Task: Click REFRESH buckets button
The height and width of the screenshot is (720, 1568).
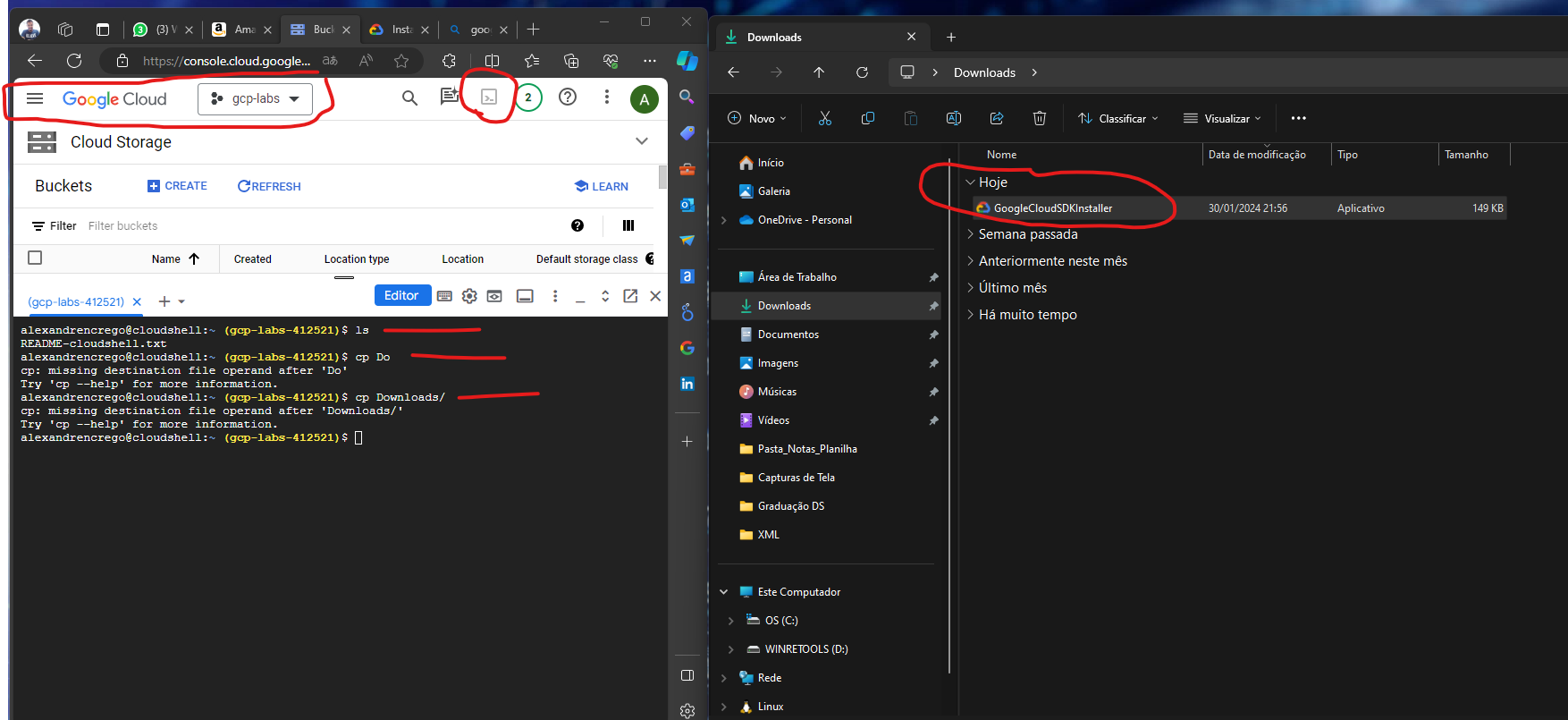Action: pyautogui.click(x=269, y=186)
